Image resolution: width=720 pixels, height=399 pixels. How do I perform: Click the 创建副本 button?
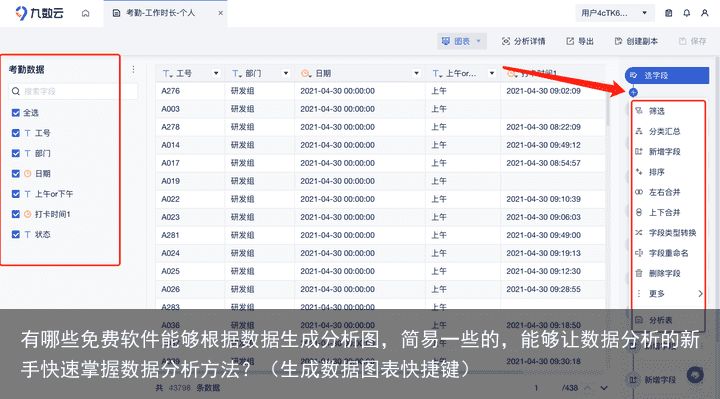pyautogui.click(x=636, y=41)
